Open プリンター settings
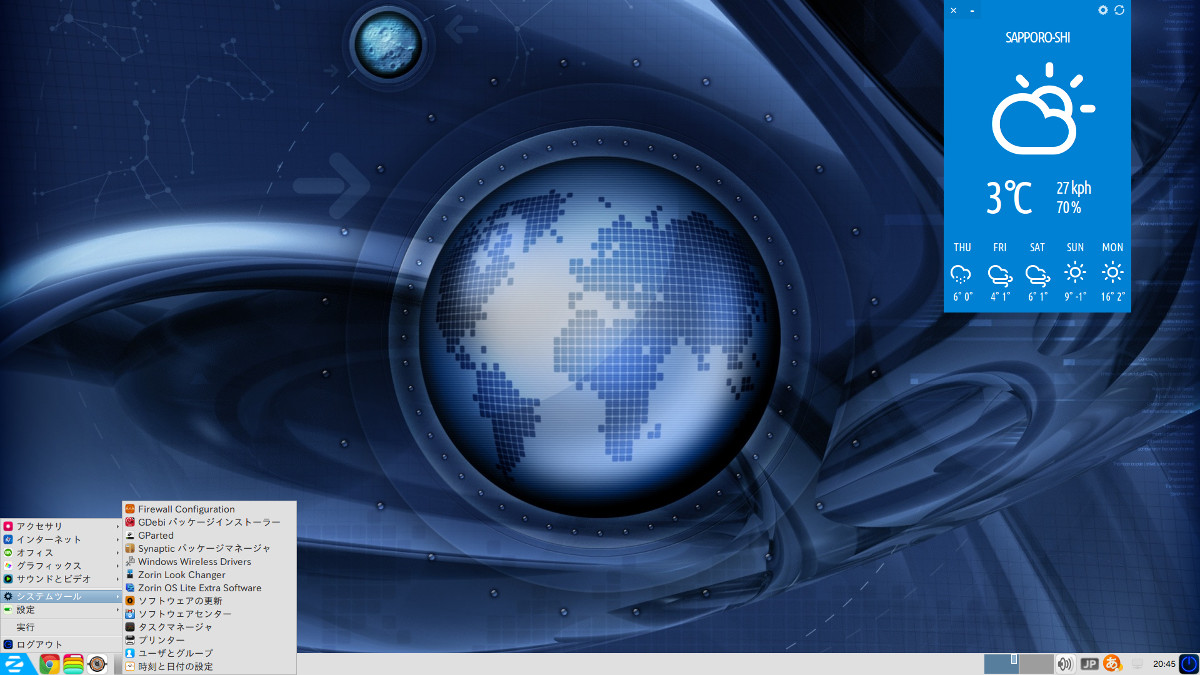Viewport: 1200px width, 675px height. click(x=209, y=639)
